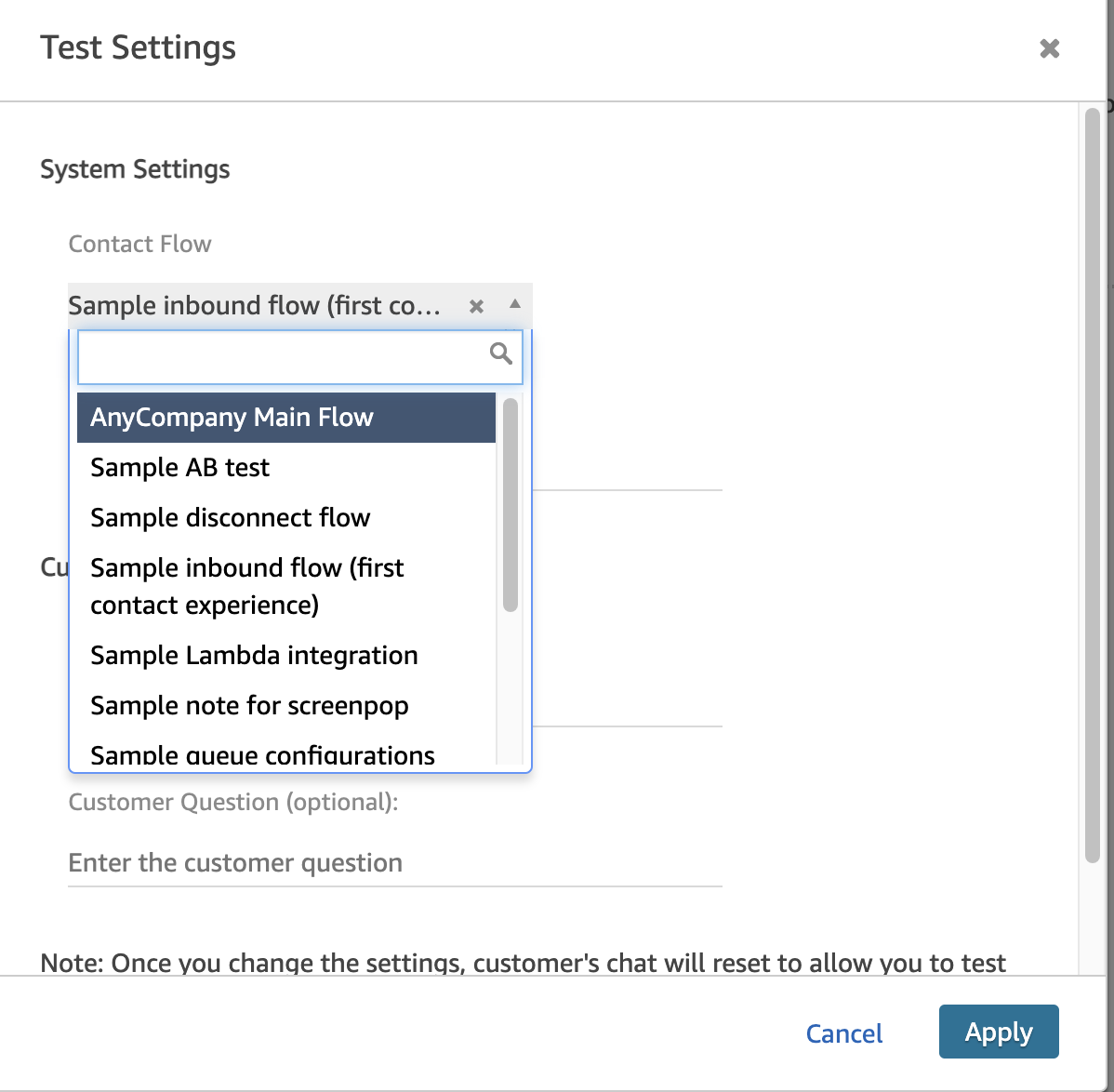Clear the selected contact flow

pos(476,306)
